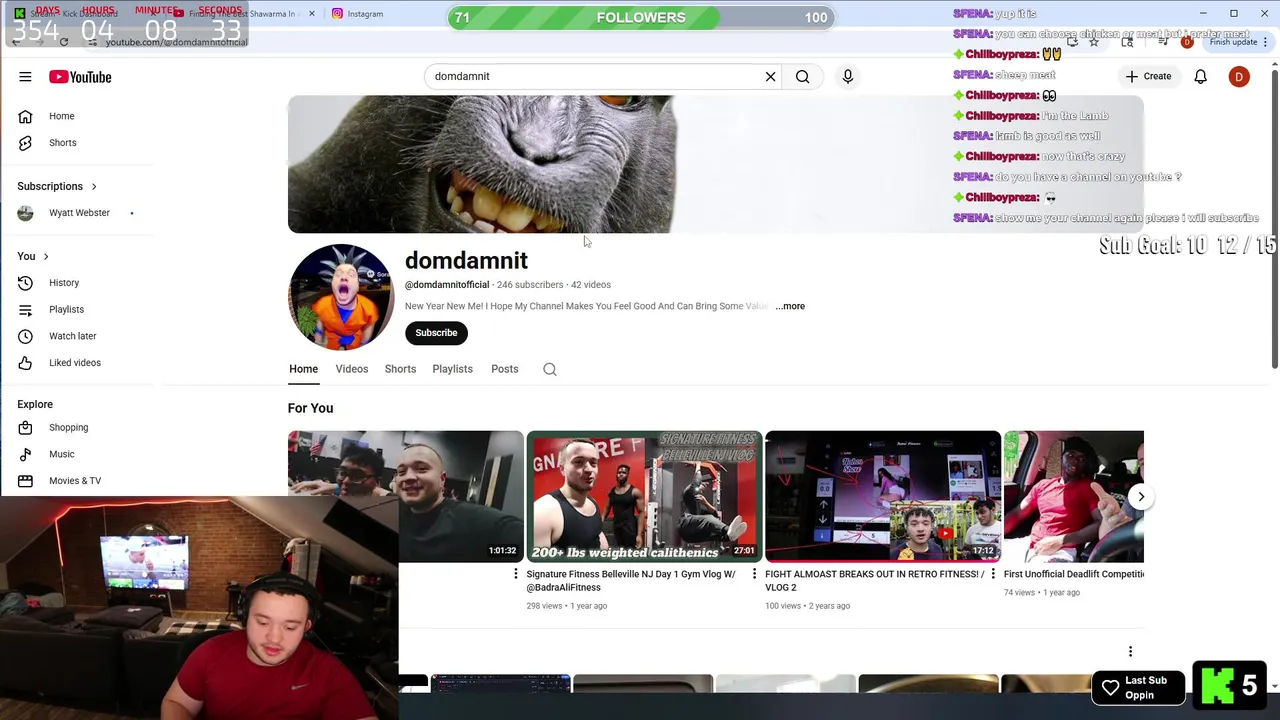The height and width of the screenshot is (720, 1280).
Task: Select the channel Playlists tab
Action: pyautogui.click(x=452, y=369)
